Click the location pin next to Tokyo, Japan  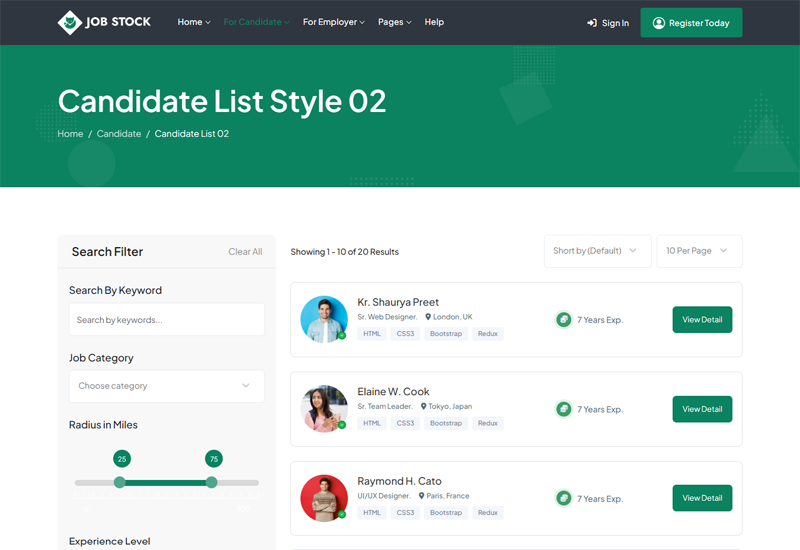(x=423, y=406)
